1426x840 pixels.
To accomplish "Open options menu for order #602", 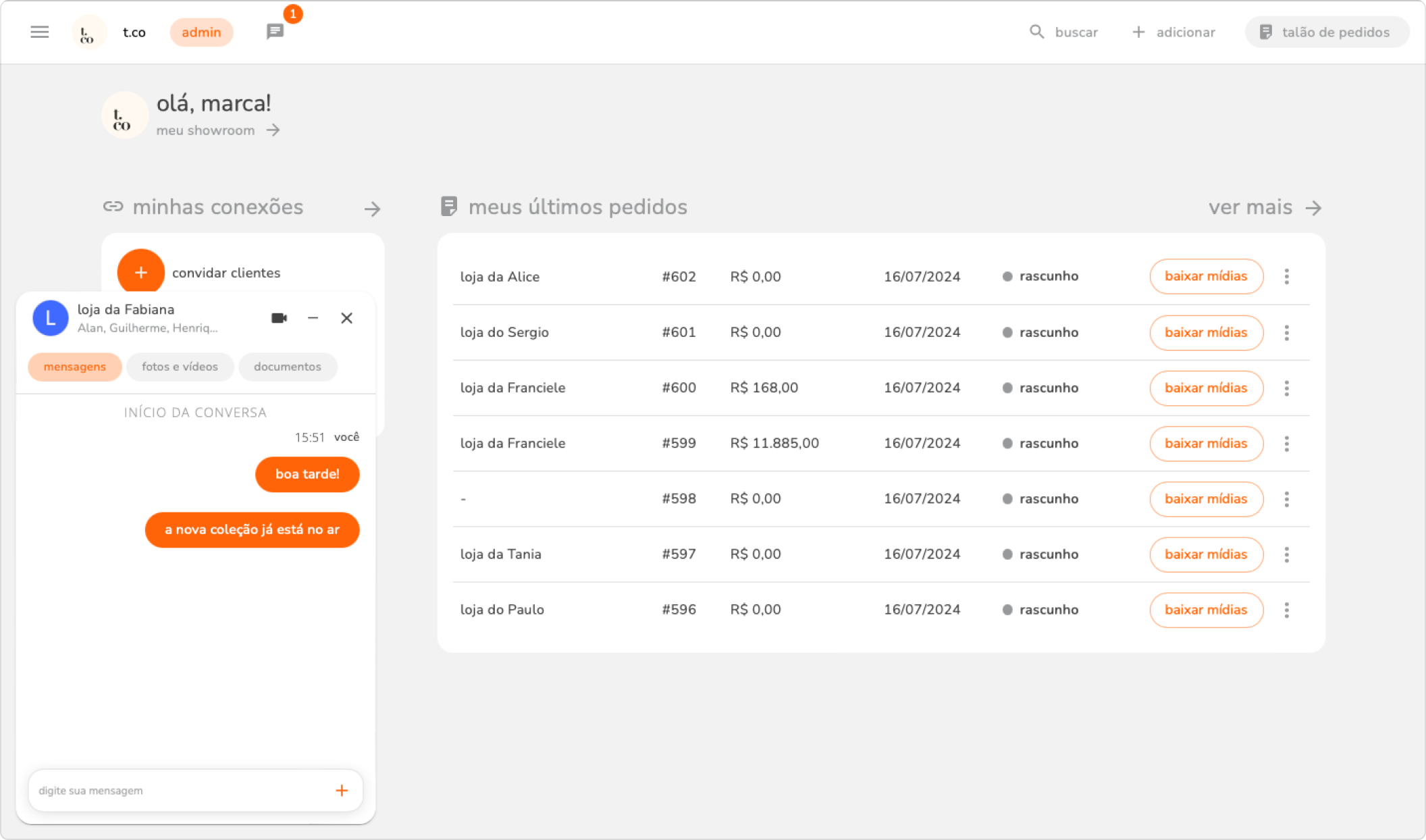I will tap(1286, 276).
